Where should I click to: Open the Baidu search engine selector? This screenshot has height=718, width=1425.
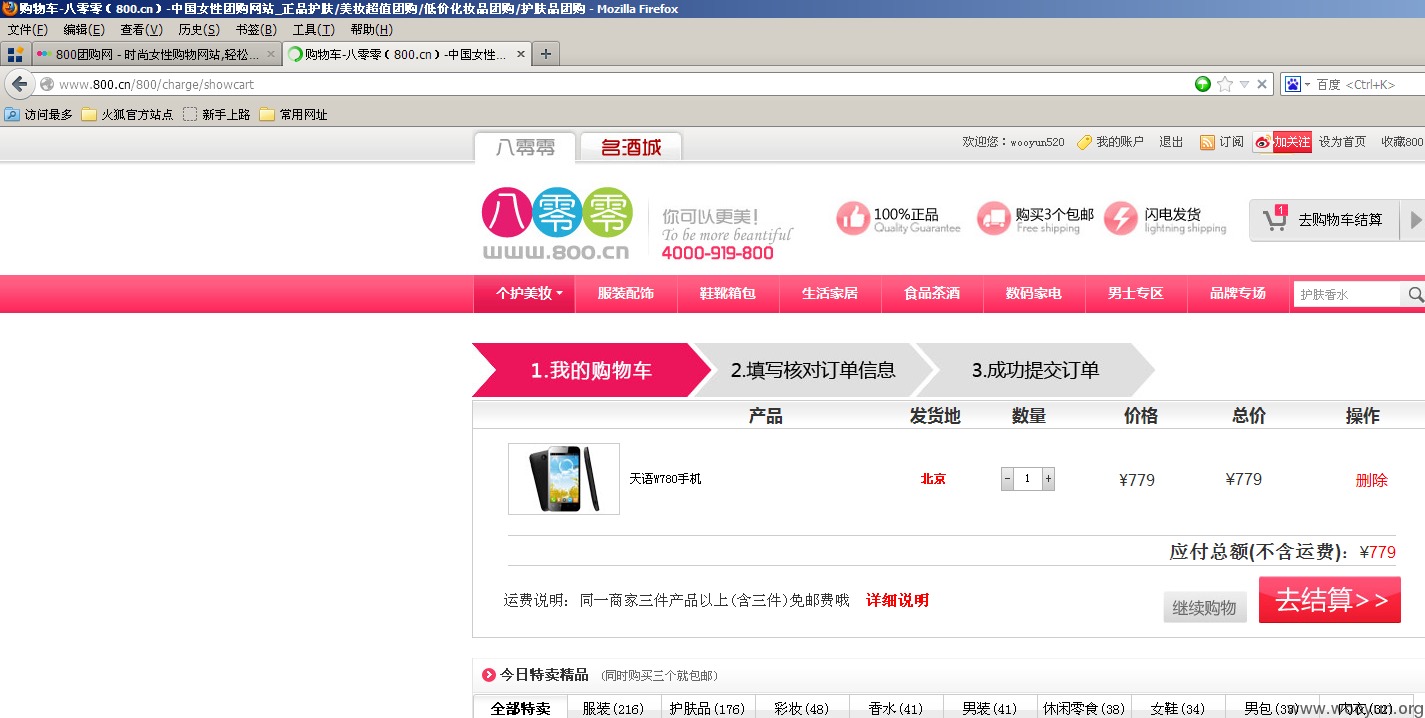point(1297,84)
